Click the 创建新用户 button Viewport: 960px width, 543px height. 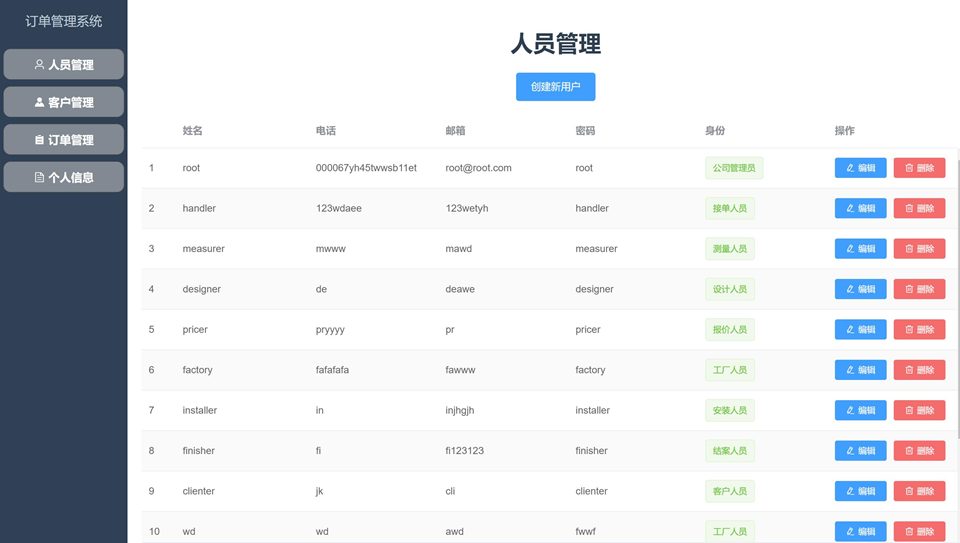click(555, 87)
